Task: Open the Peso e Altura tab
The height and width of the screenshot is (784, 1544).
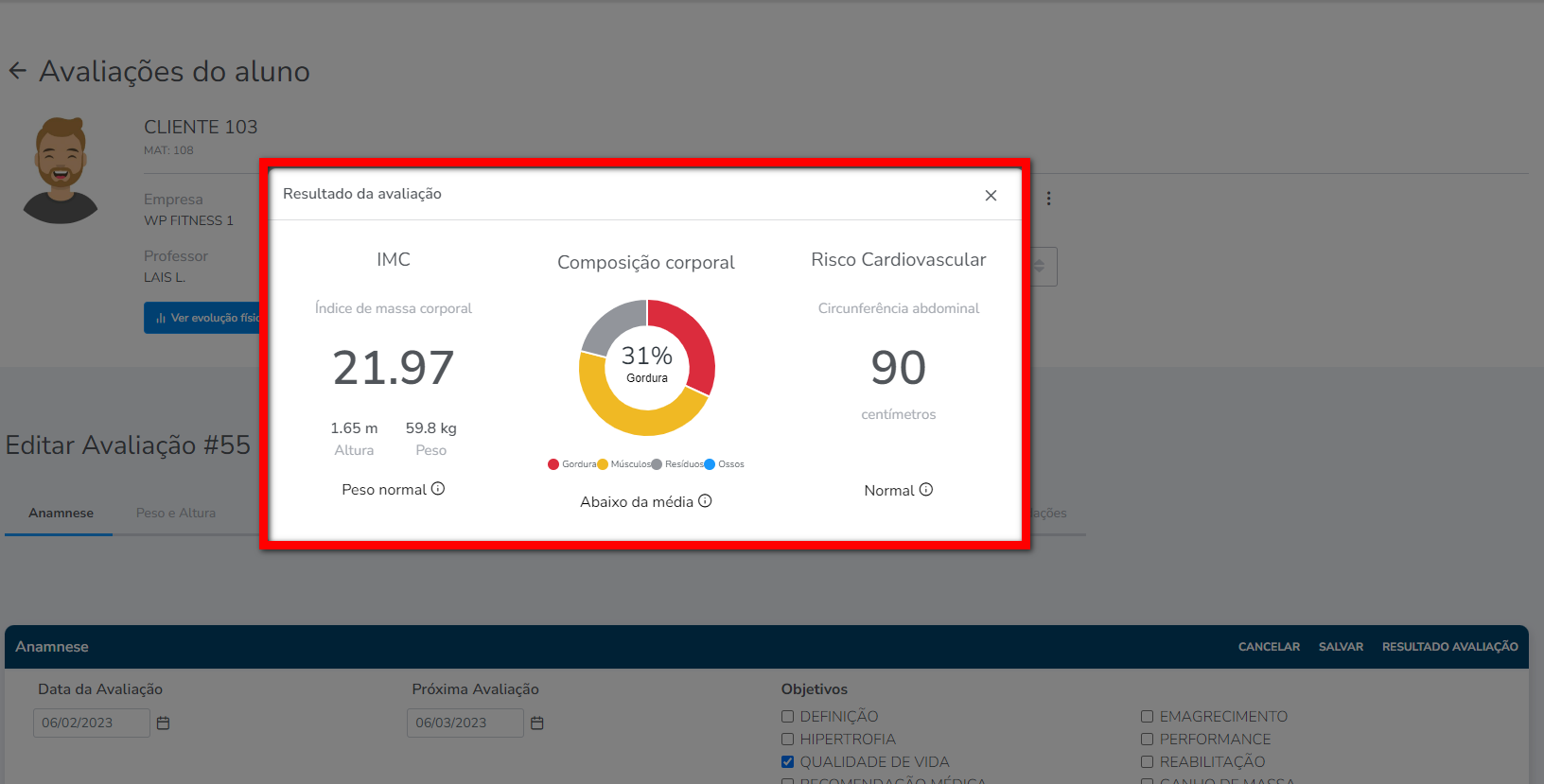Action: [176, 514]
